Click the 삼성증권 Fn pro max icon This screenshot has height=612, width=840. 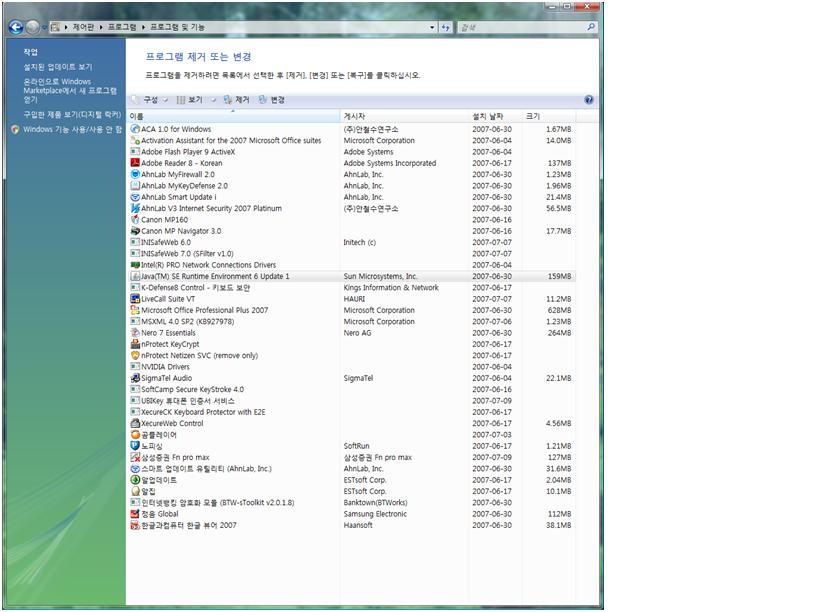[135, 457]
